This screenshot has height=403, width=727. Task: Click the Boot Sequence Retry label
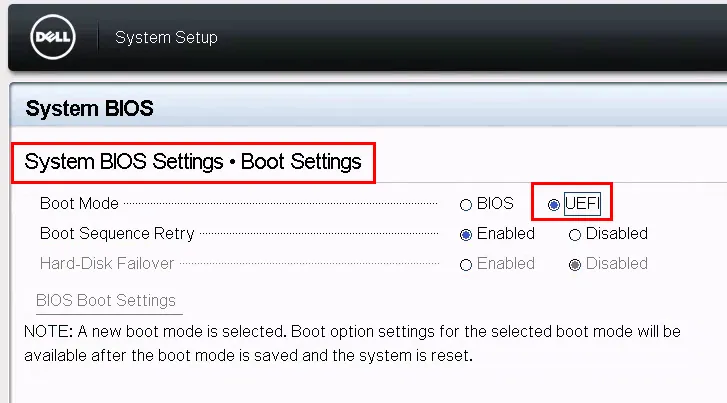[x=117, y=234]
